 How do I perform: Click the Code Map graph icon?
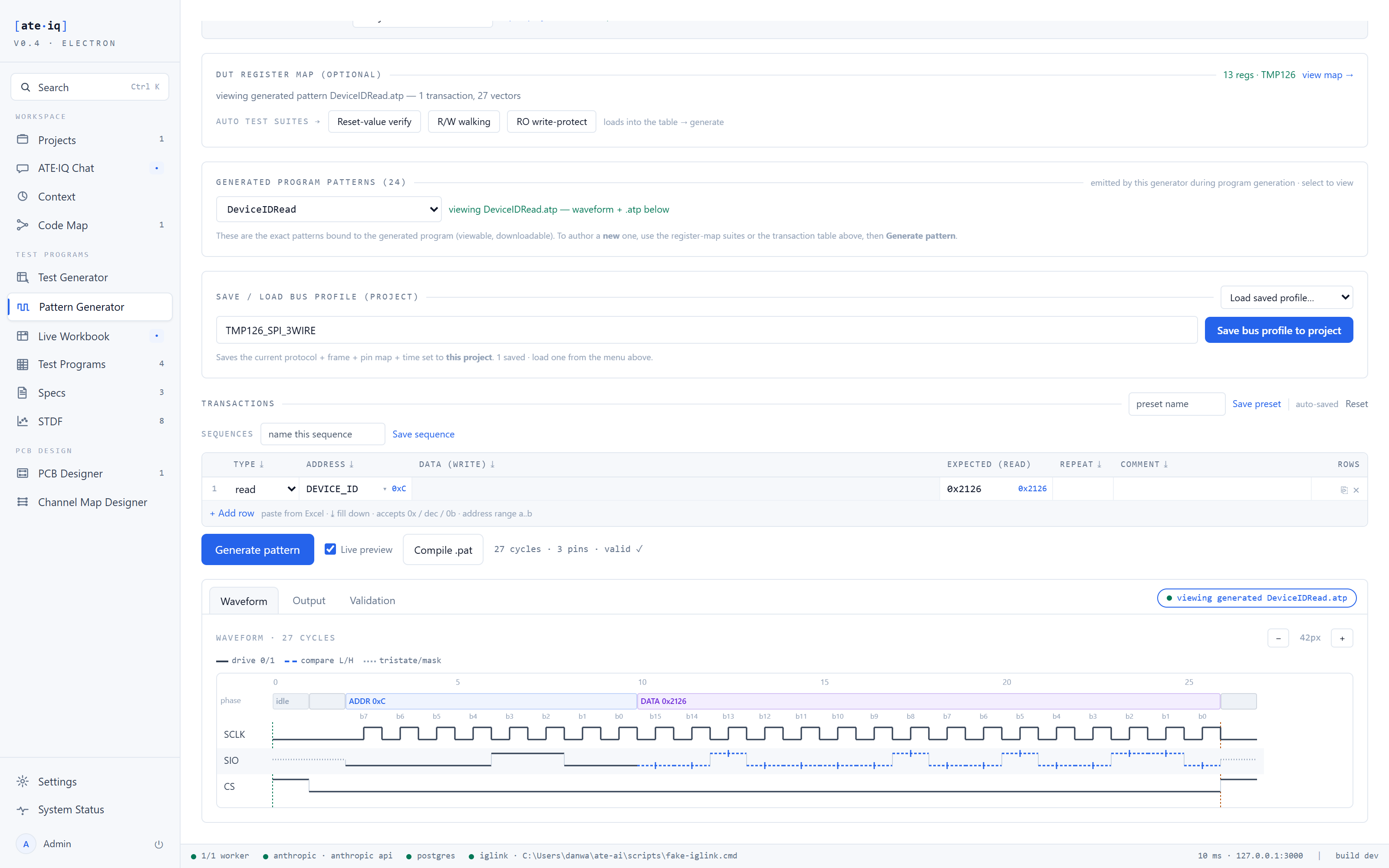(23, 225)
